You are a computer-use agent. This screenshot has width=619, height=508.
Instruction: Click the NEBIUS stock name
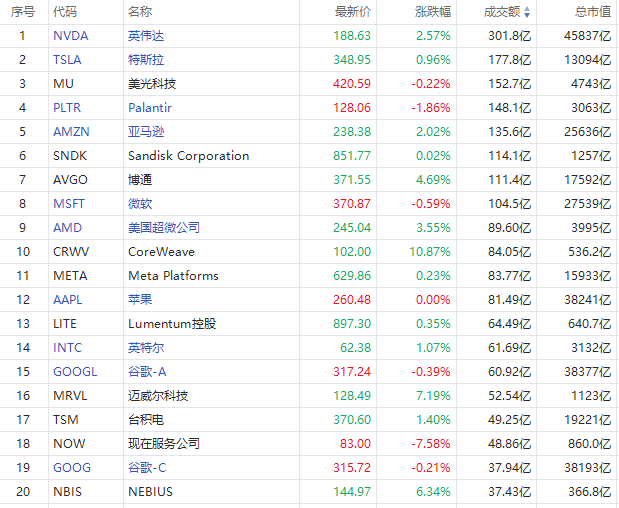click(x=150, y=491)
